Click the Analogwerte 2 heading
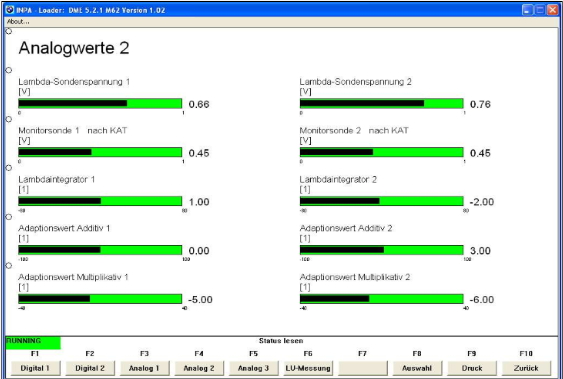 tap(74, 48)
